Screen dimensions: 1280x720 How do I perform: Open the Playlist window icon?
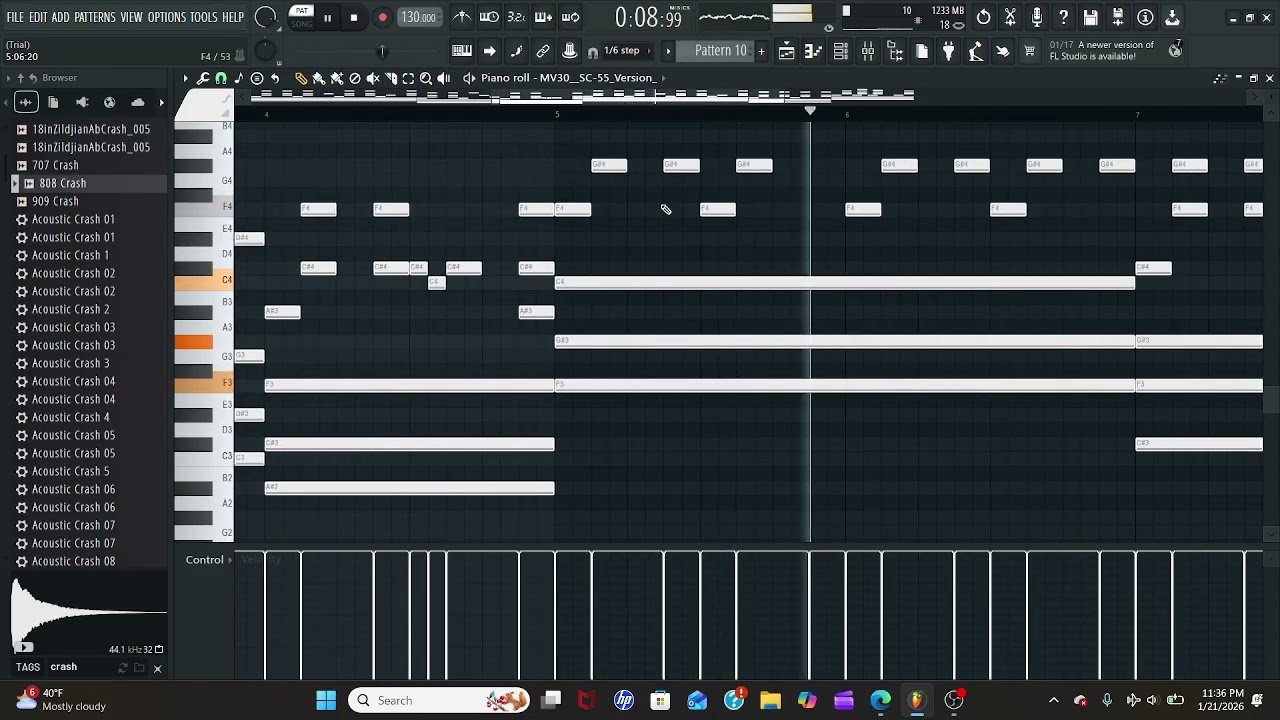point(787,51)
